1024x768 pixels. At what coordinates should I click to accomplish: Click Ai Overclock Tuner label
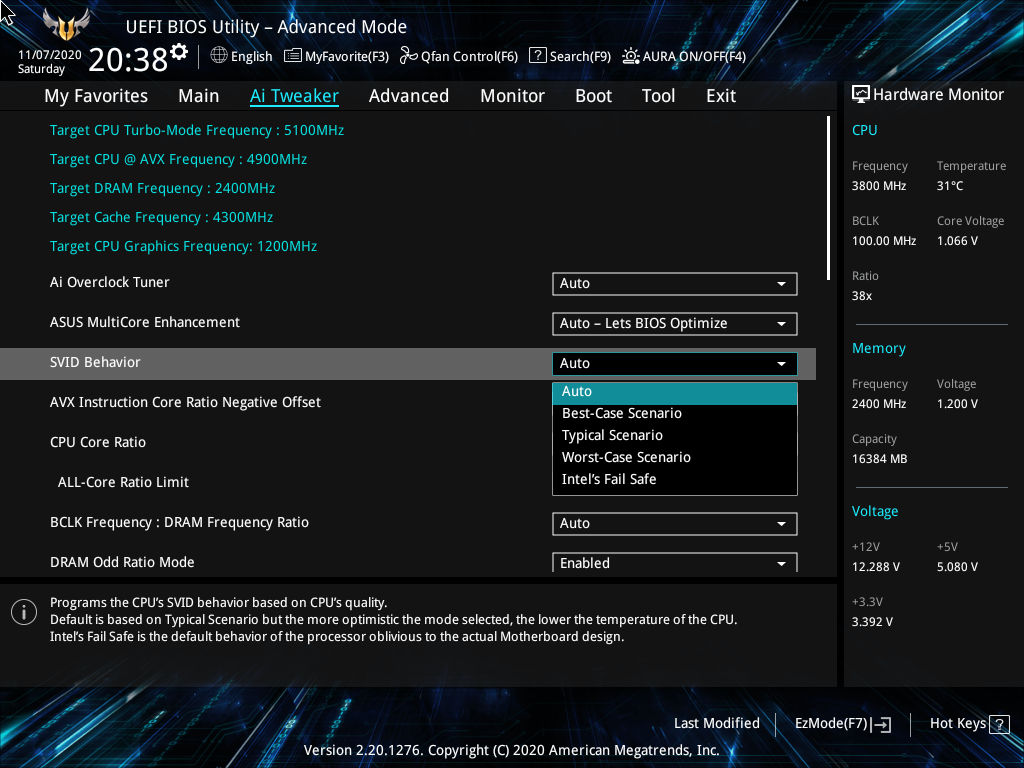tap(110, 282)
